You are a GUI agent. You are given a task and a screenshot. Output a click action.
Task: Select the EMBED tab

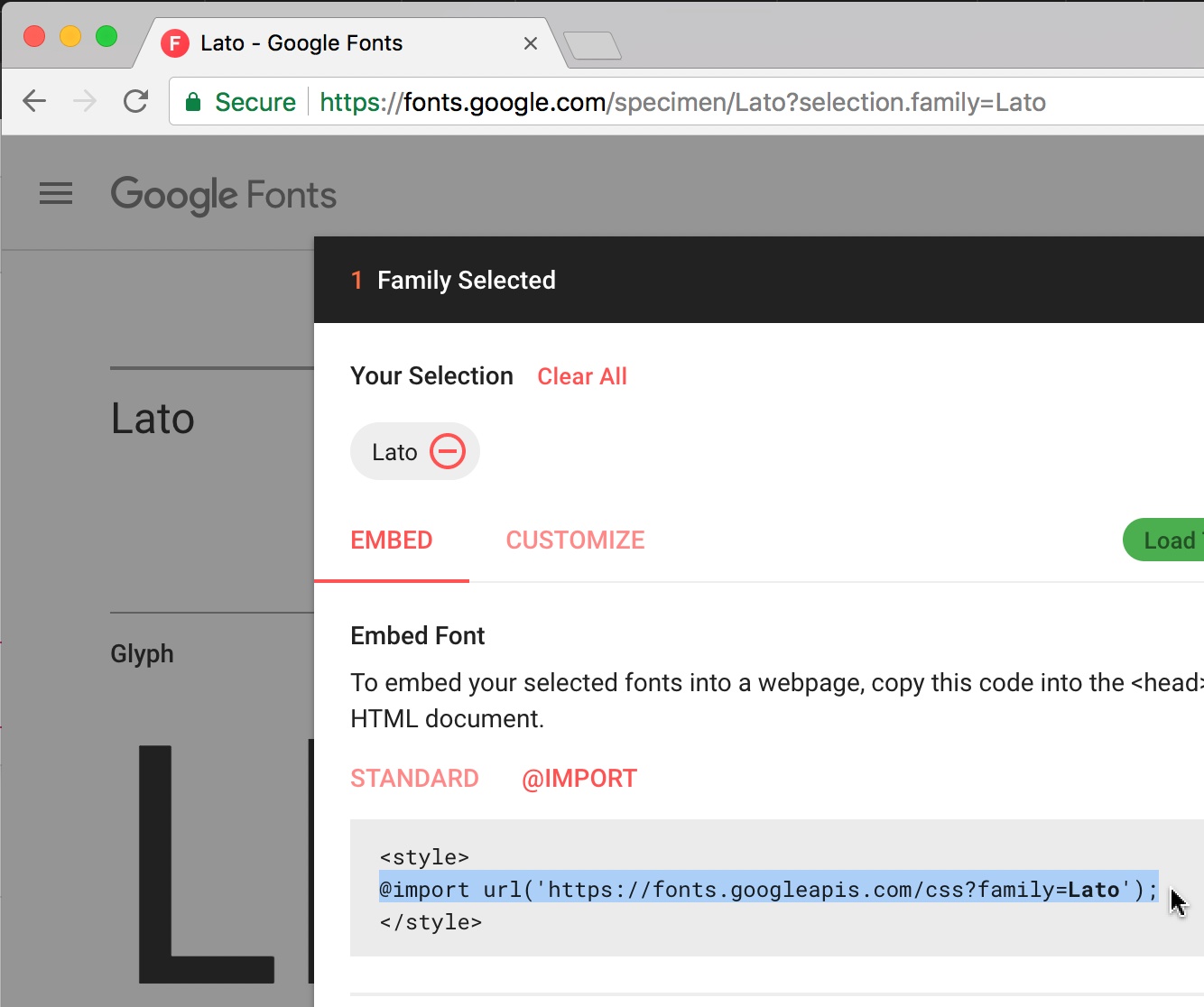[x=392, y=540]
